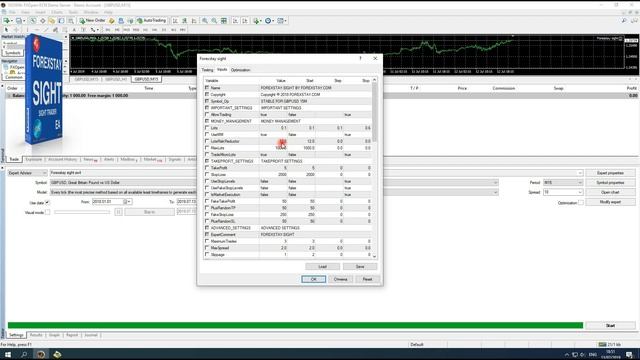Image resolution: width=640 pixels, height=360 pixels.
Task: Select the cursor arrow tool
Action: point(6,30)
